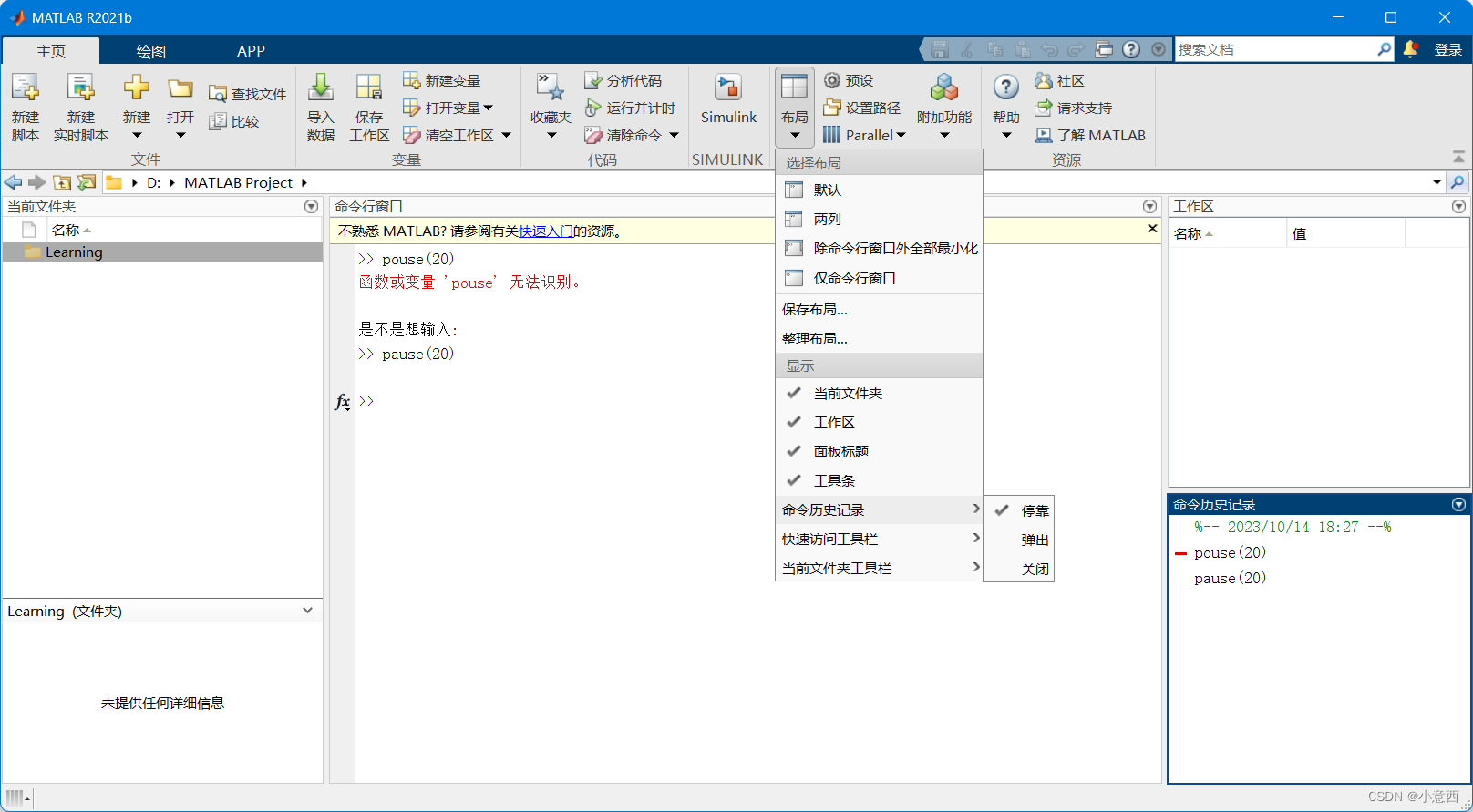
Task: Click Find Files (查找文件)
Action: pyautogui.click(x=247, y=94)
